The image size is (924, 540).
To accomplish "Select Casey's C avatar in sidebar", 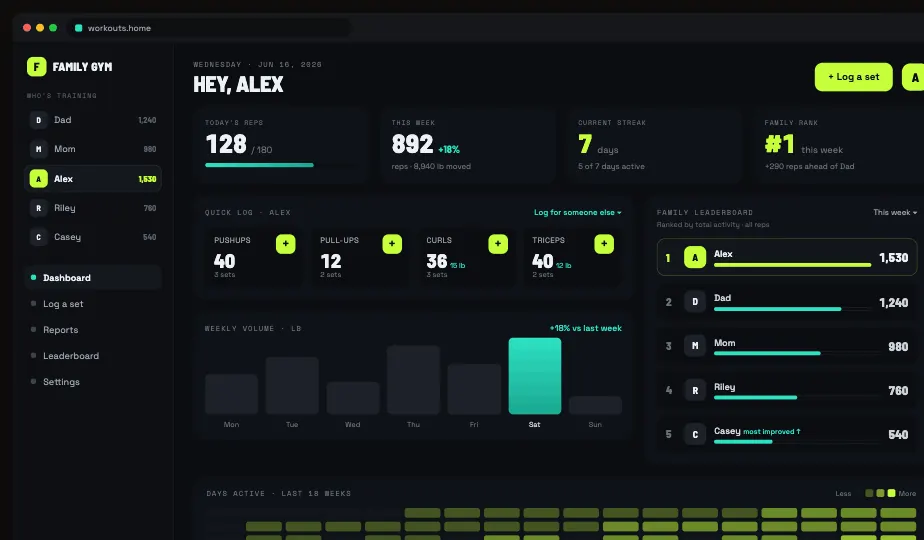I will tap(38, 237).
